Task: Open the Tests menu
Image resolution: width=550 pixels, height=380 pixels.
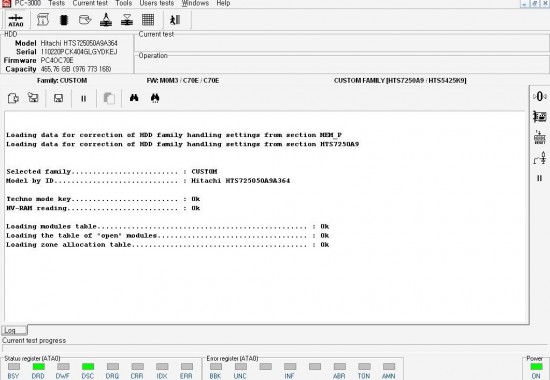Action: click(x=57, y=3)
